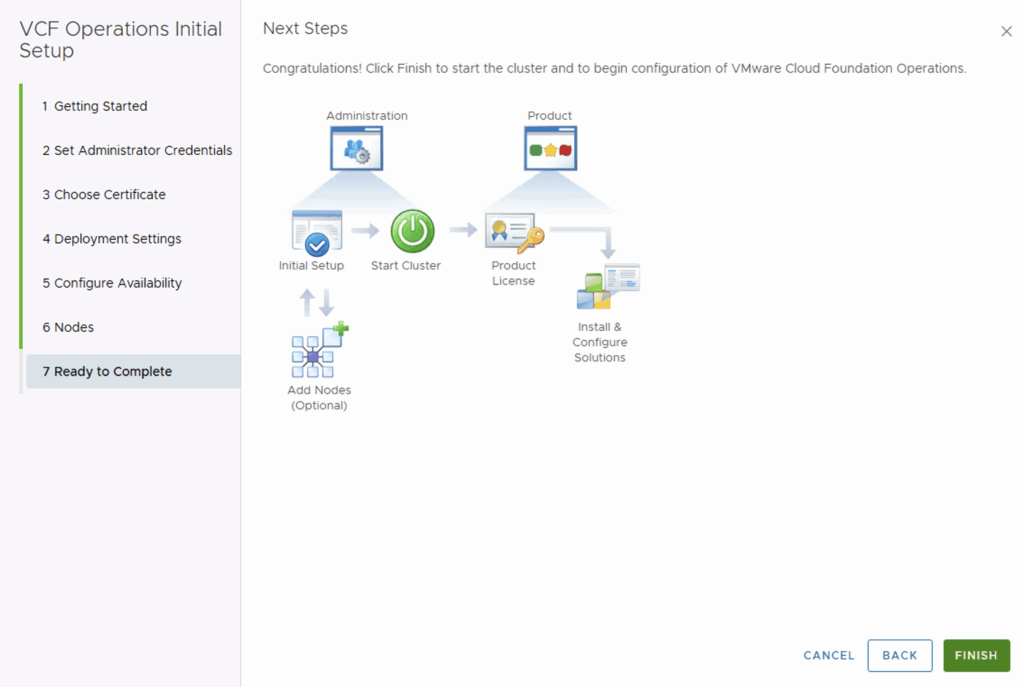Screen dimensions: 1024x687
Task: Click the green Start Cluster power icon
Action: (x=412, y=232)
